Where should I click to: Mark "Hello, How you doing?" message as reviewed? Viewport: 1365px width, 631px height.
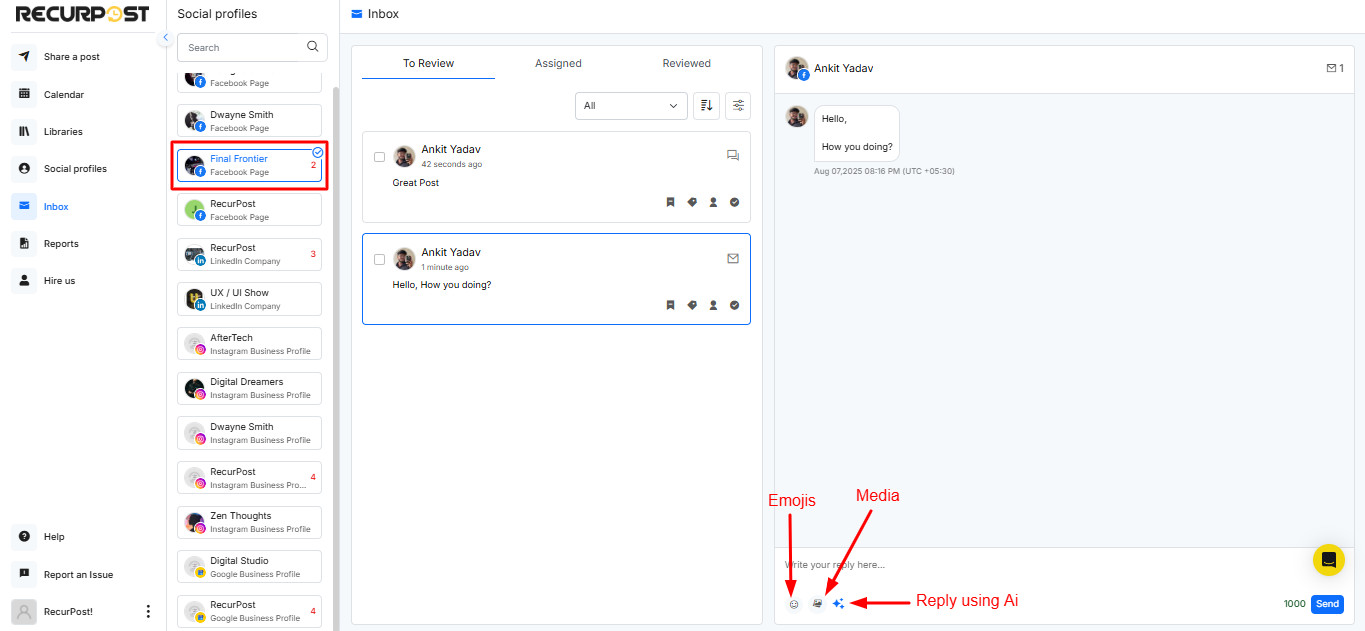tap(734, 305)
